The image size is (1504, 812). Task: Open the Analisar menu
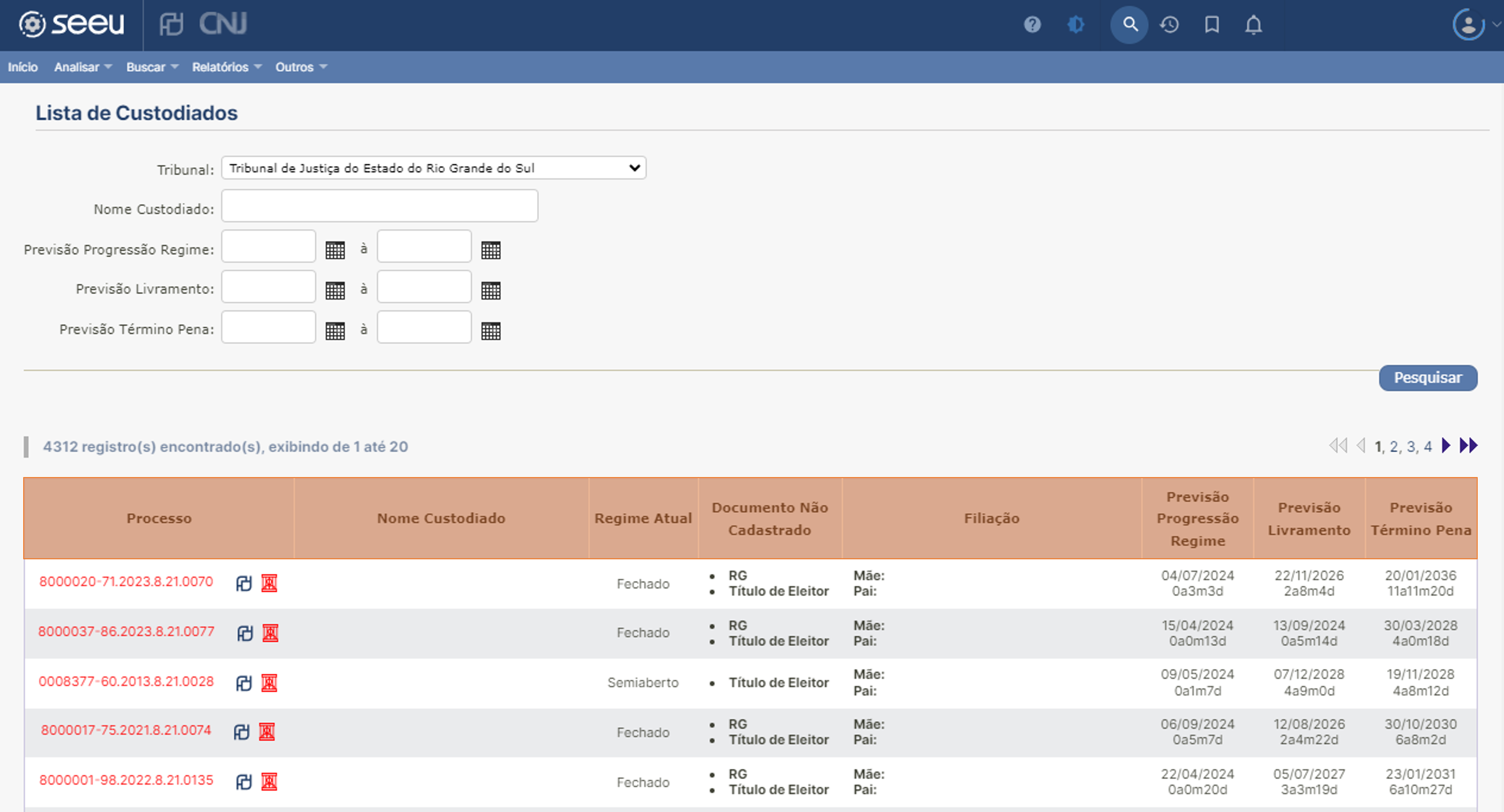click(83, 67)
